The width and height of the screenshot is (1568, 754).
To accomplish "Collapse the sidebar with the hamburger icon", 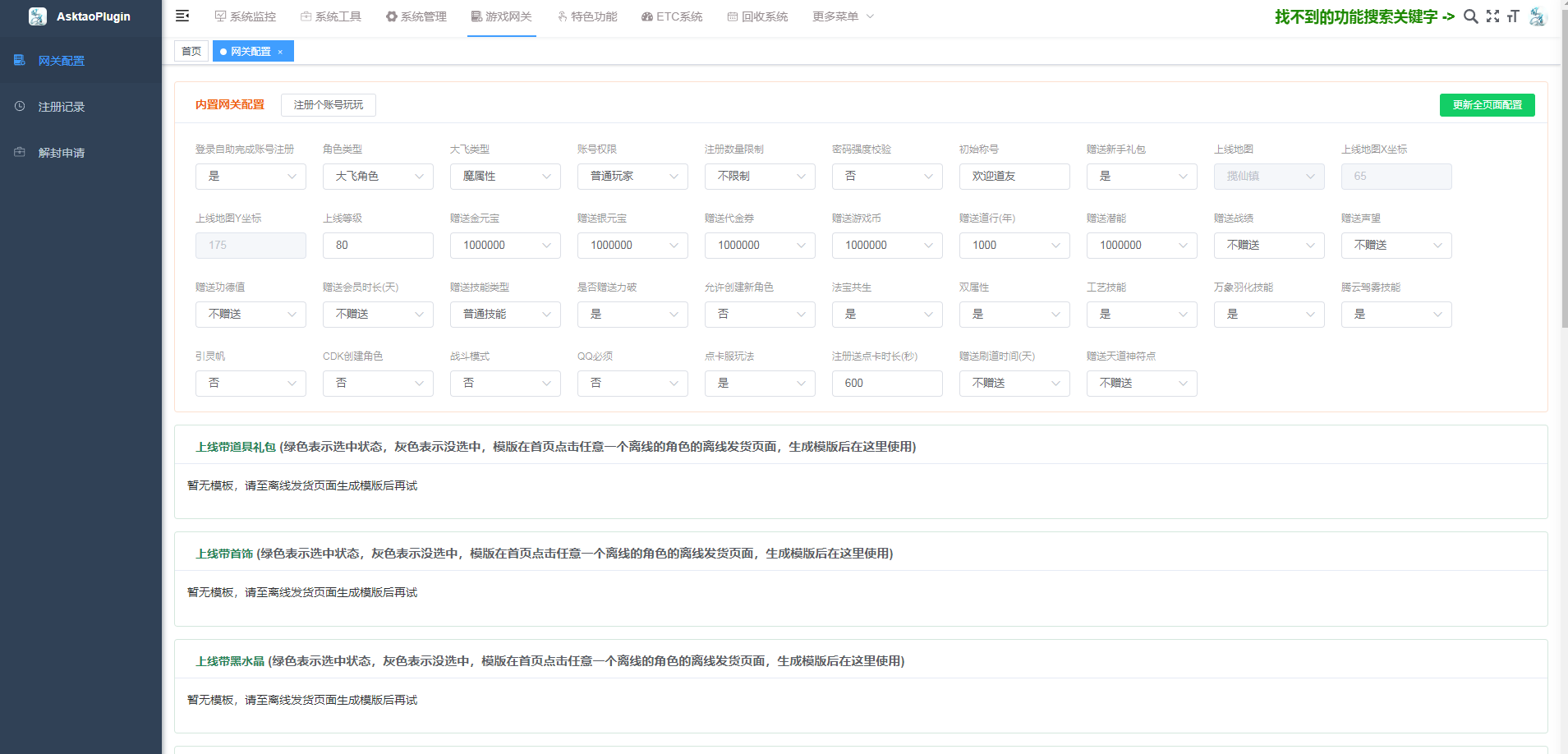I will click(x=182, y=16).
